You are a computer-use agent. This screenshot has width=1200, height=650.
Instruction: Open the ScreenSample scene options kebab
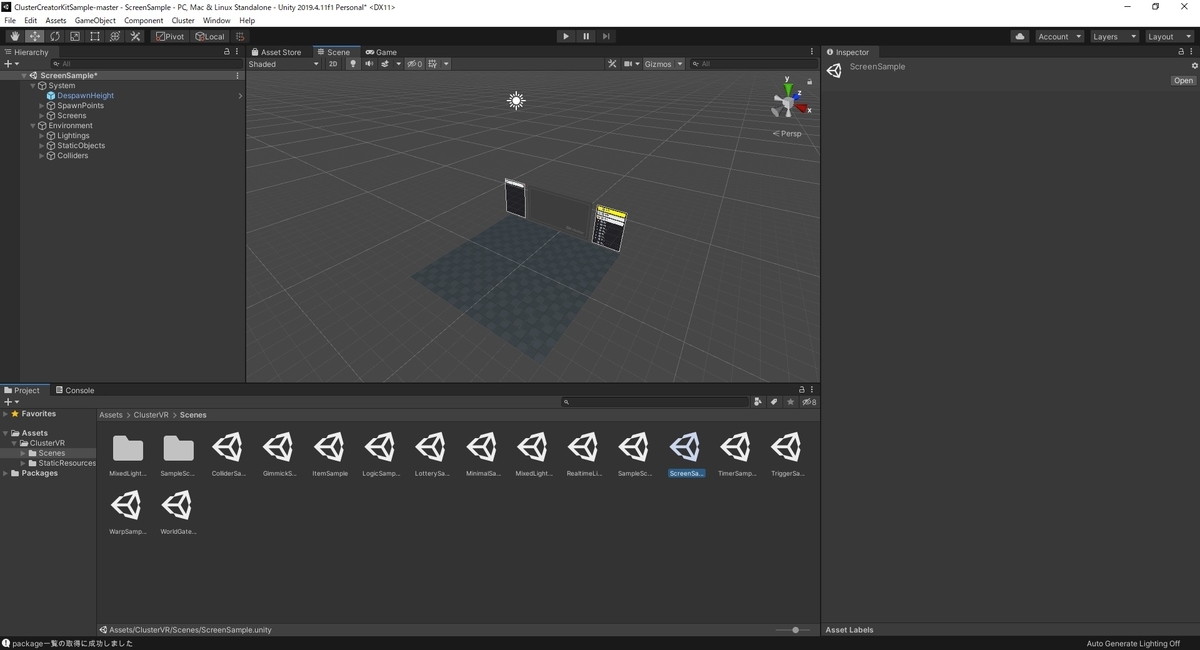[237, 75]
